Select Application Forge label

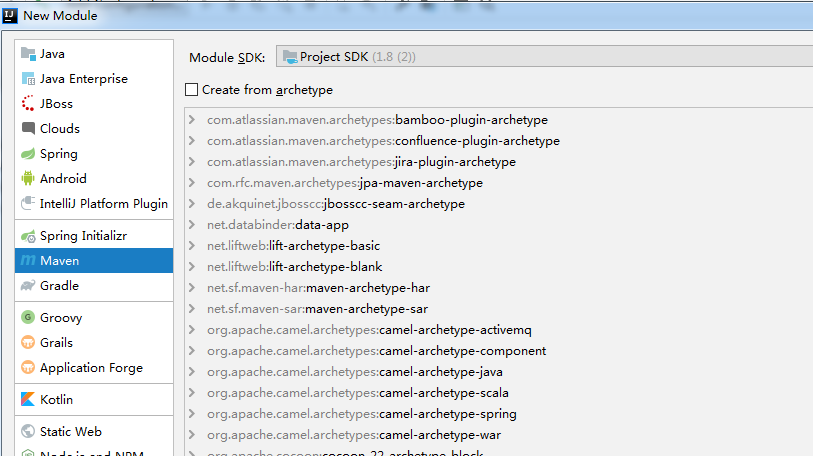[x=91, y=368]
